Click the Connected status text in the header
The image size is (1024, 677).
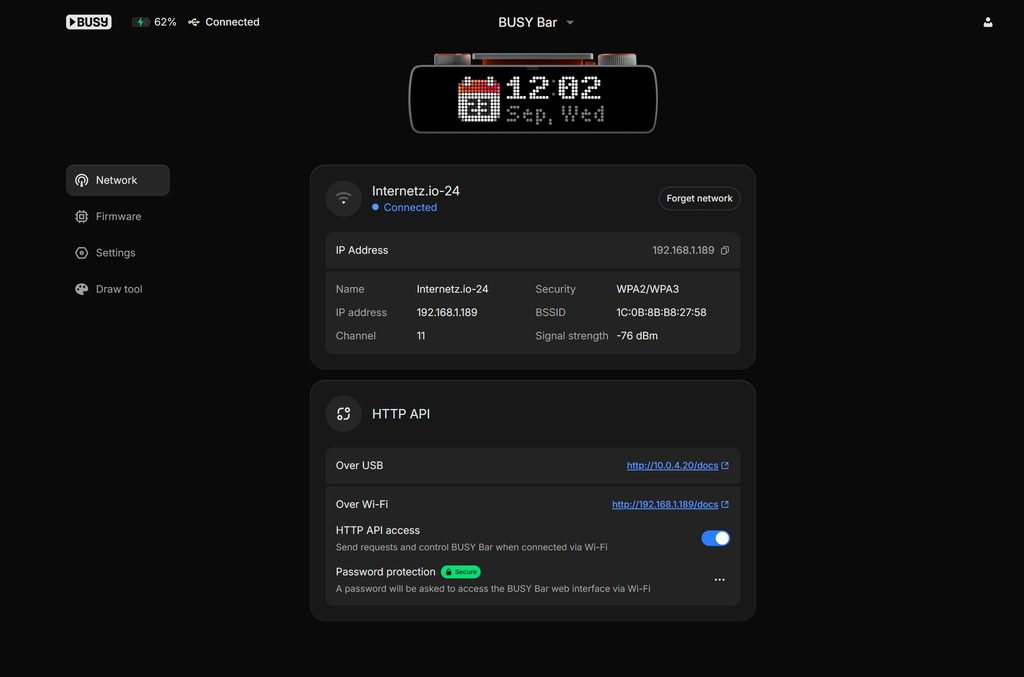point(232,22)
